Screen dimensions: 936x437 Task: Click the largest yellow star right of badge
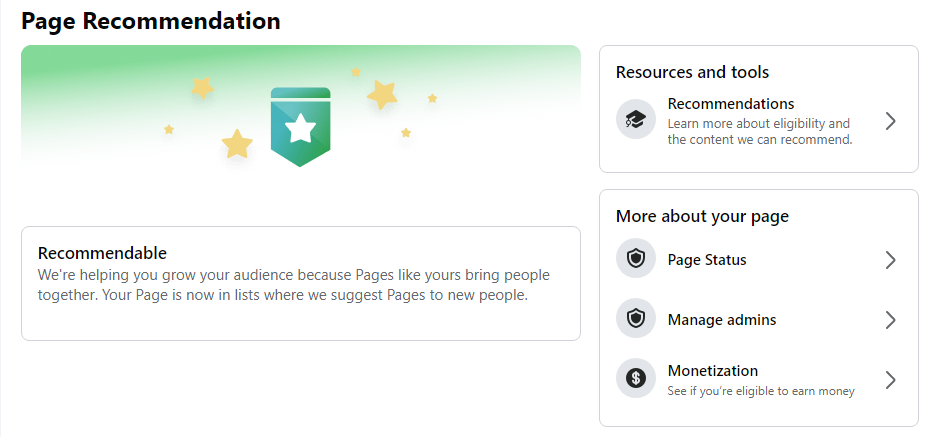(x=382, y=95)
